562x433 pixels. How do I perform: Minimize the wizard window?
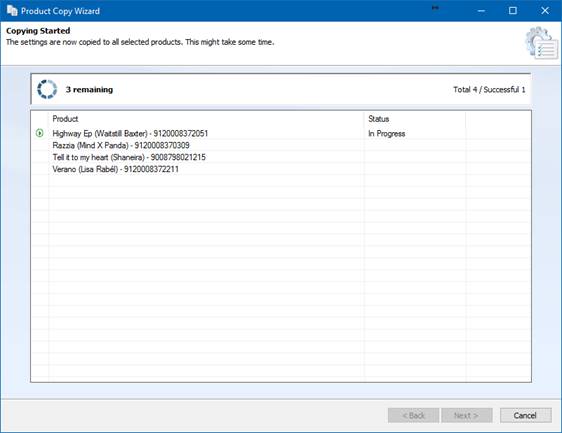481,11
